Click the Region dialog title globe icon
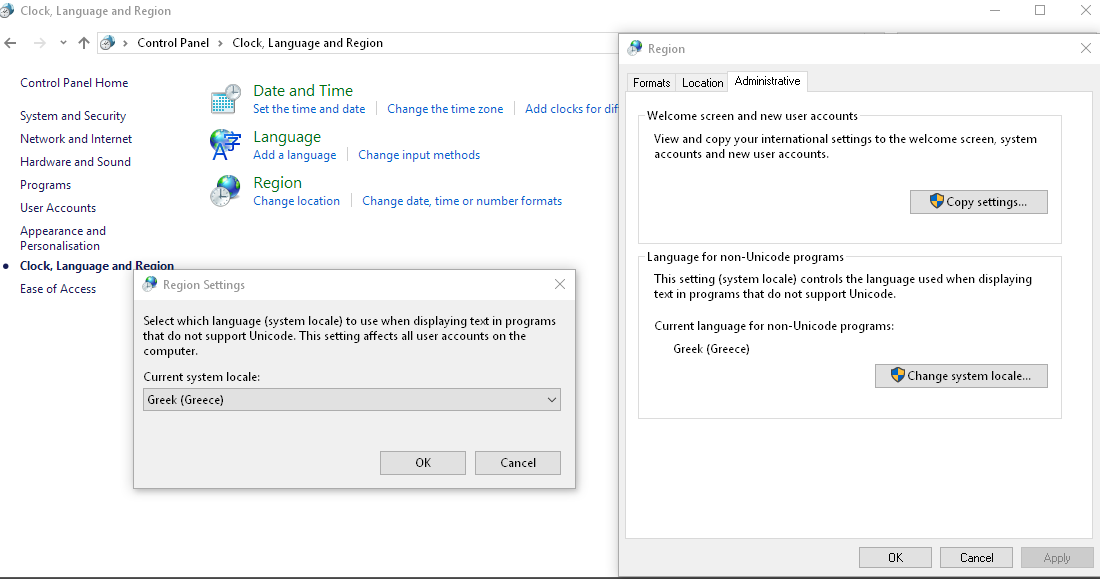The image size is (1100, 579). [x=635, y=48]
